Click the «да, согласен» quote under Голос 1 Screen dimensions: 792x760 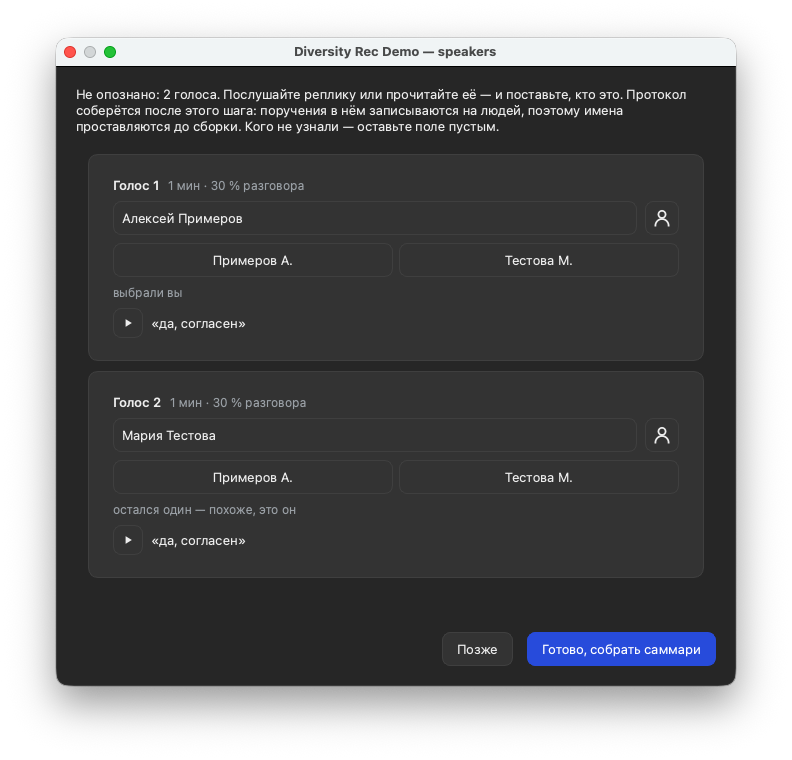click(199, 324)
